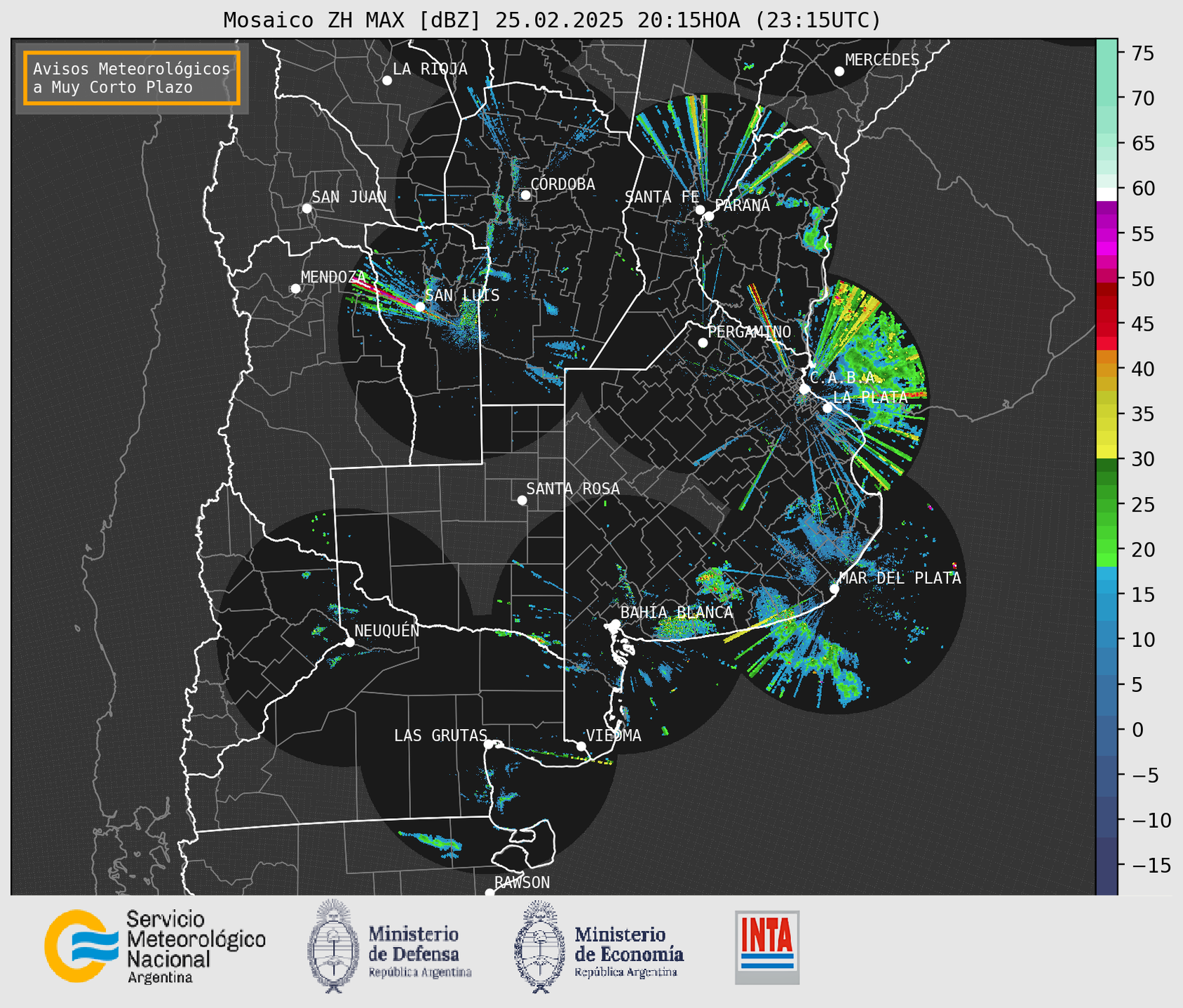Screen dimensions: 1183x1008
Task: Click the 75 label on the color scale
Action: tap(1142, 53)
